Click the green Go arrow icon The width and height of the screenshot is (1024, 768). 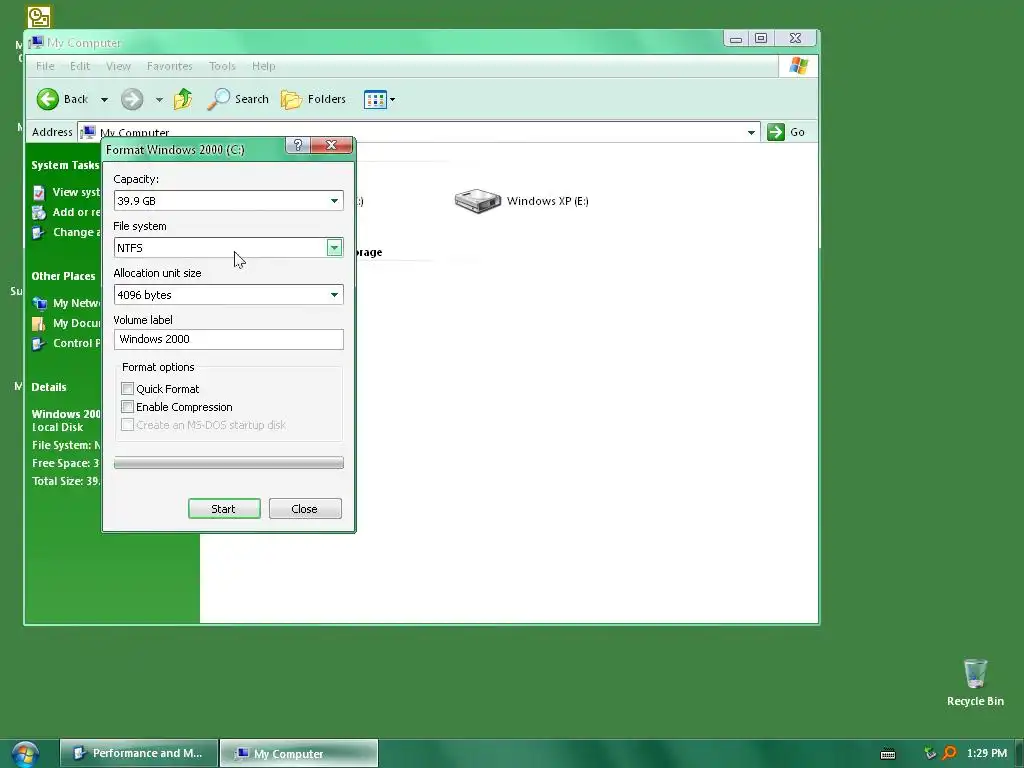click(776, 132)
